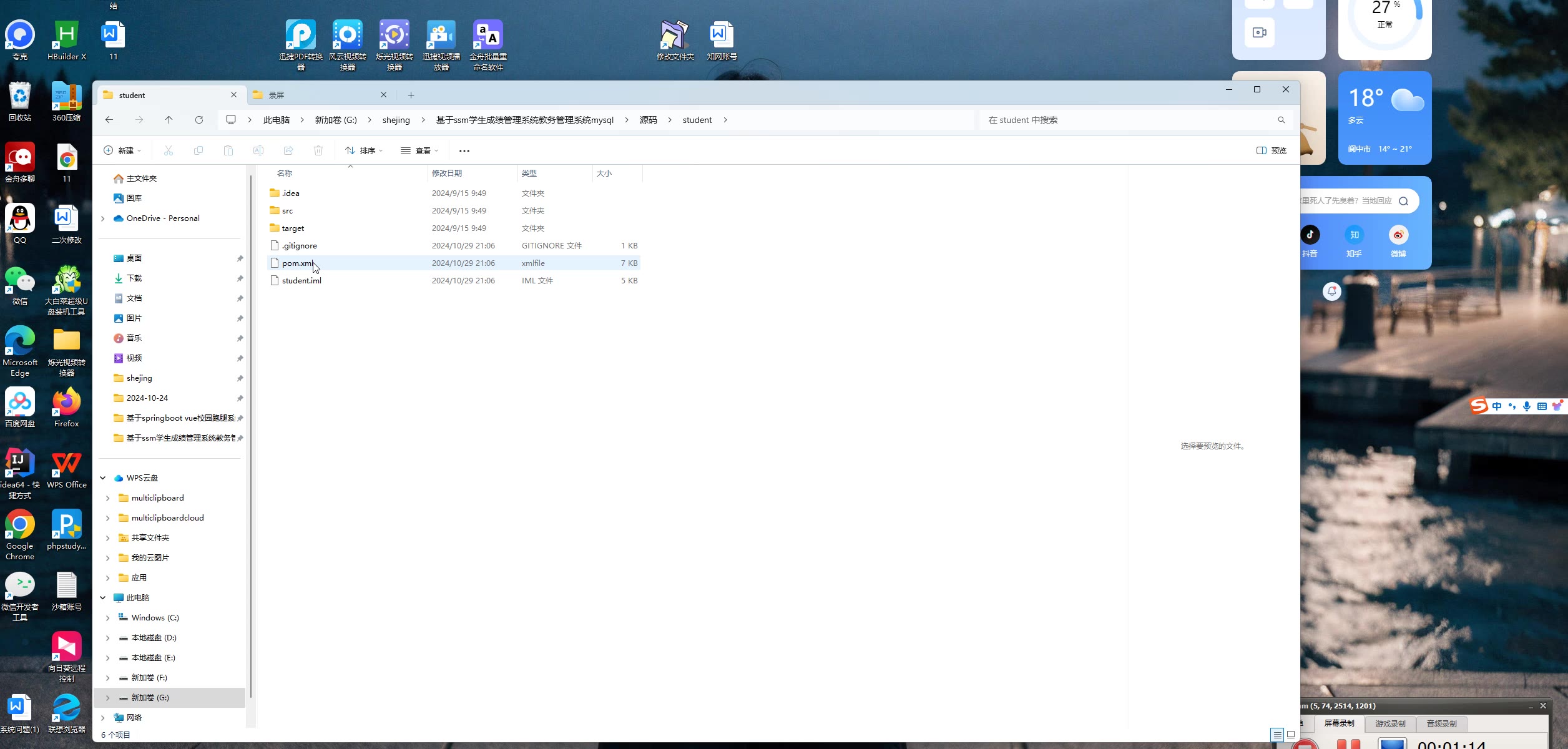Screen dimensions: 1568x749
Task: Click 源码 in the breadcrumb path
Action: 648,120
